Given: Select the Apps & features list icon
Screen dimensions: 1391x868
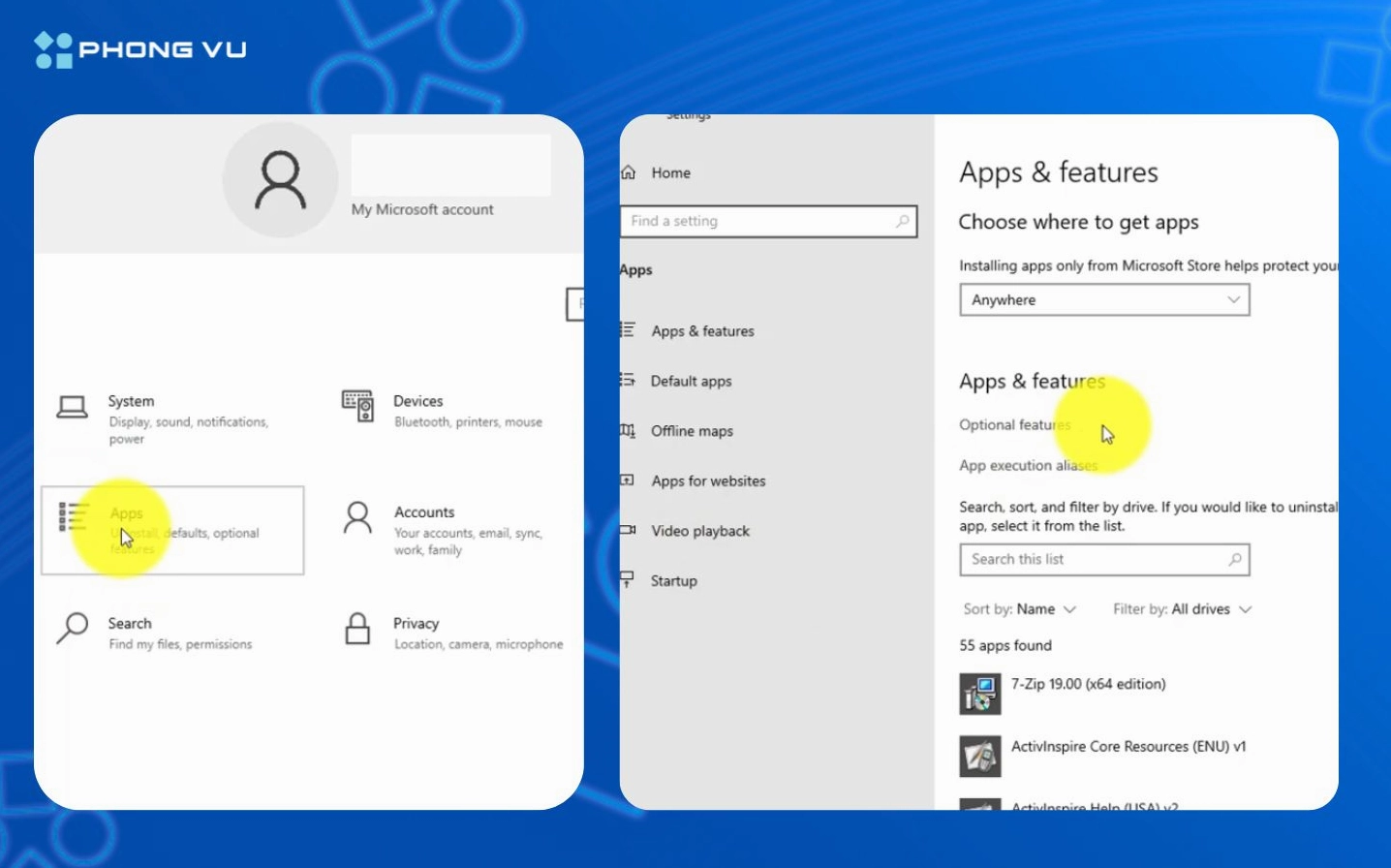Looking at the screenshot, I should coord(629,330).
